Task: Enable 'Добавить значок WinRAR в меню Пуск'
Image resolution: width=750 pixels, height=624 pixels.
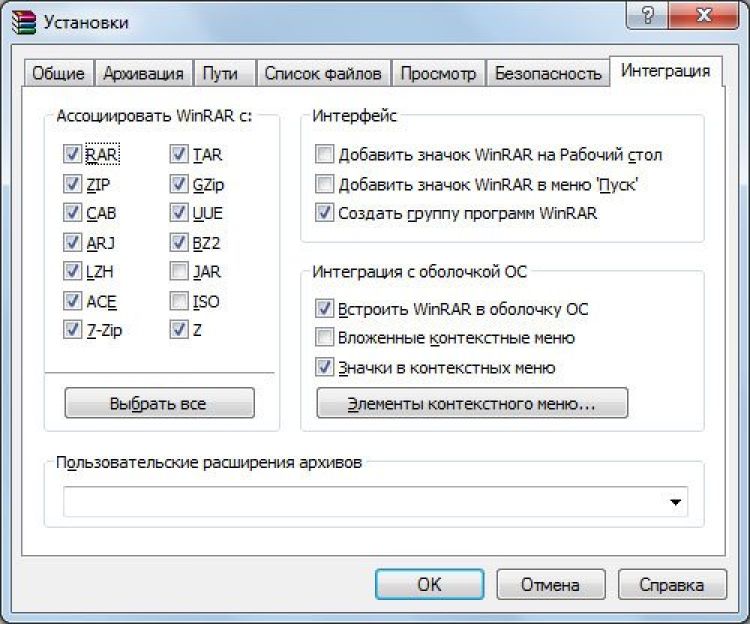Action: (324, 184)
